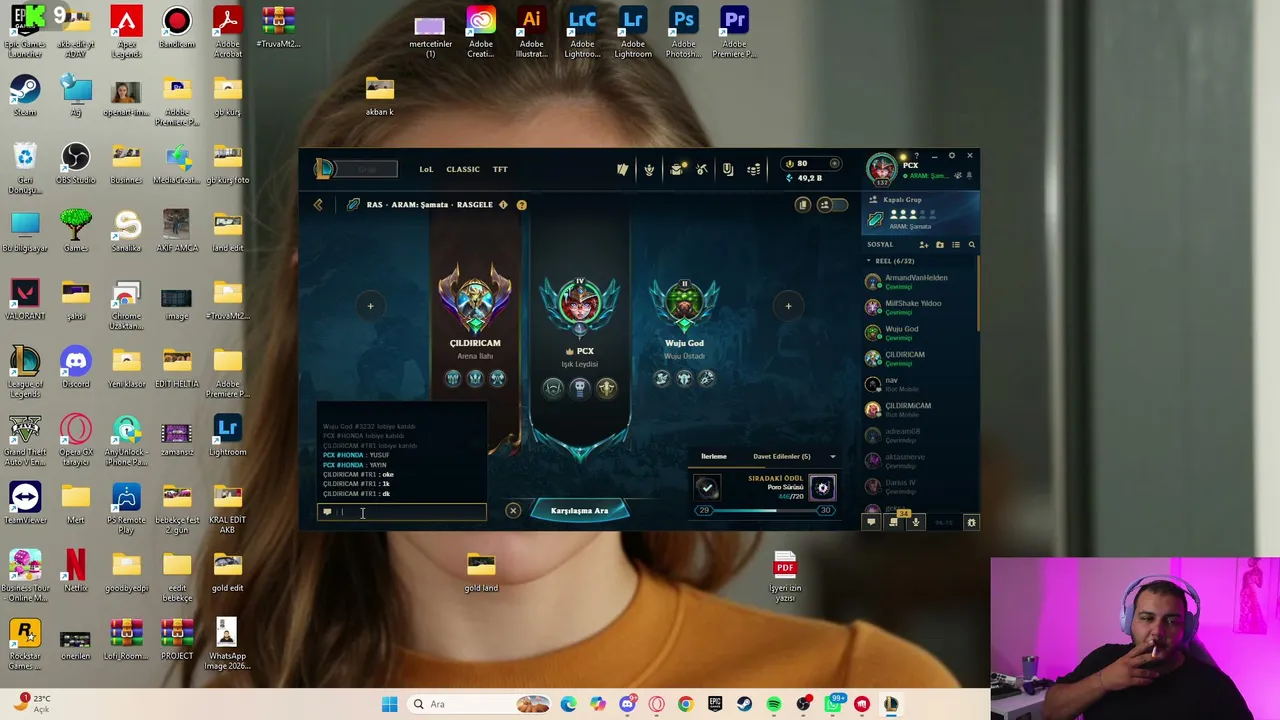
Task: Open the RP purchase plus button
Action: point(836,164)
